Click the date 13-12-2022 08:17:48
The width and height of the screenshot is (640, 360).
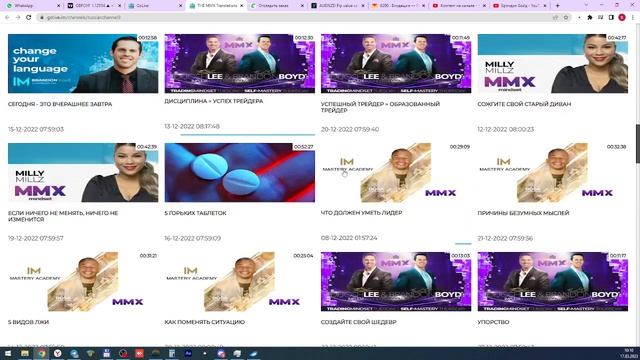[192, 126]
